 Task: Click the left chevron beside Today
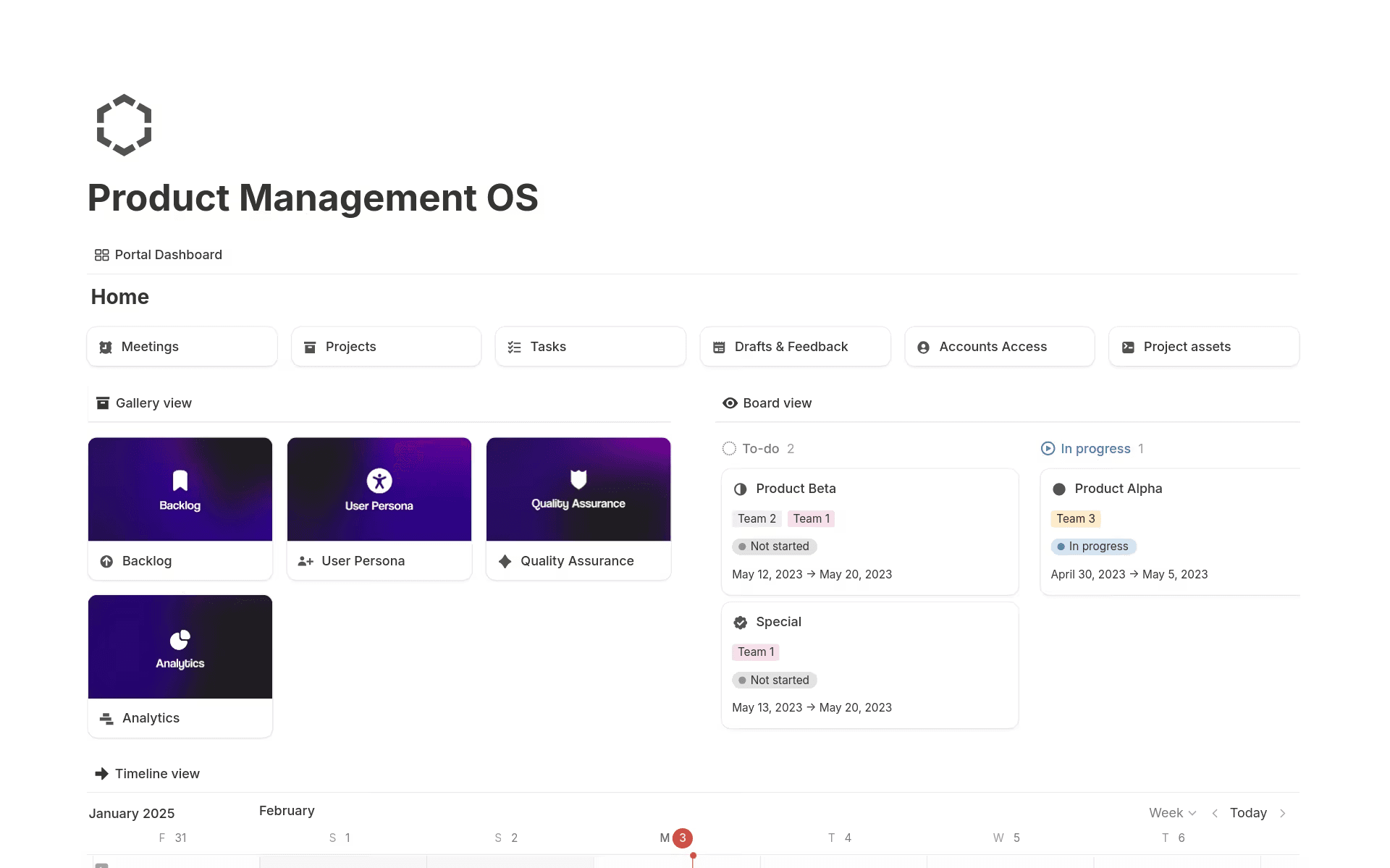click(x=1214, y=813)
